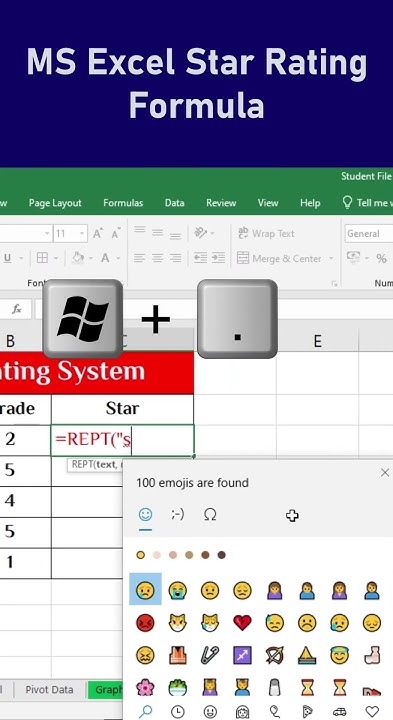Screen dimensions: 393x720
Task: Click Decrease Indent icon
Action: click(200, 258)
